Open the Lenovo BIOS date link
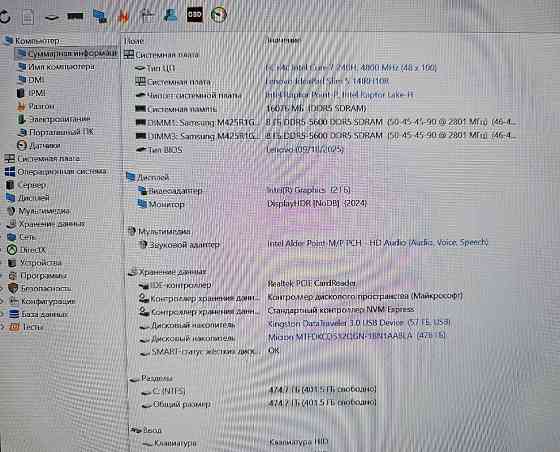Screen dimensions: 560x452 (x=305, y=149)
